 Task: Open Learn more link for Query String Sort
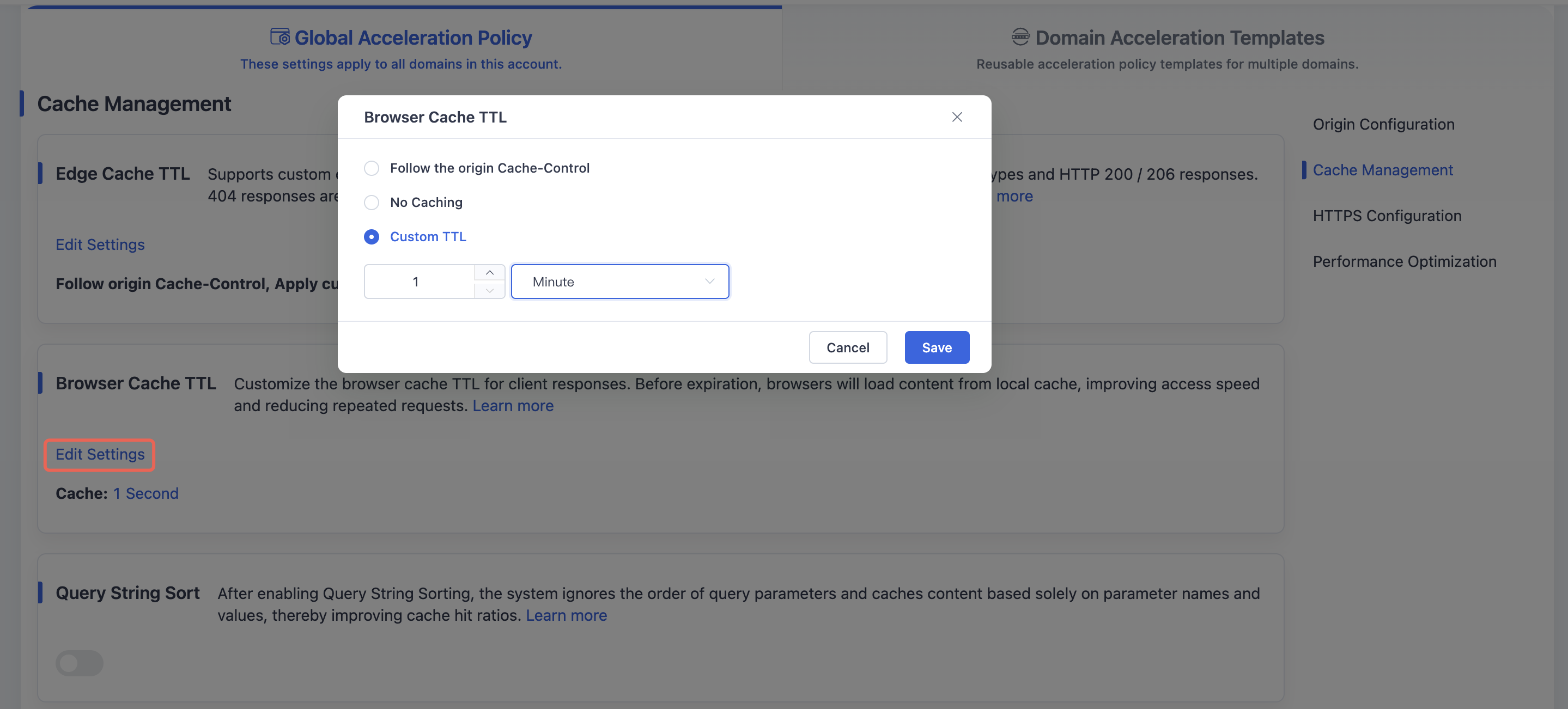pos(566,615)
